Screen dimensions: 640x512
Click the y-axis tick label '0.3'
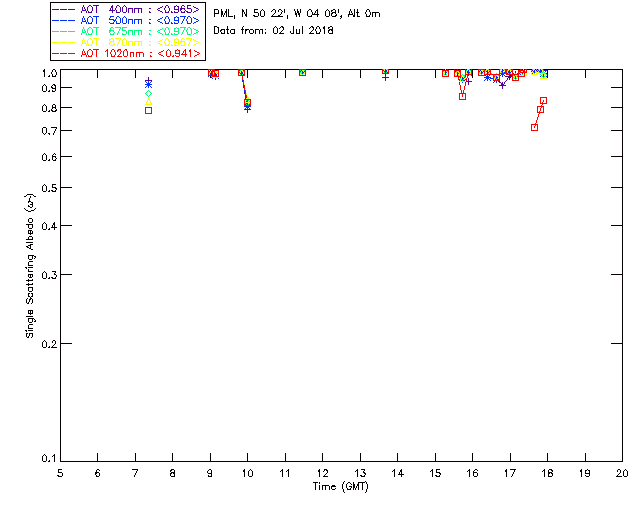(49, 275)
